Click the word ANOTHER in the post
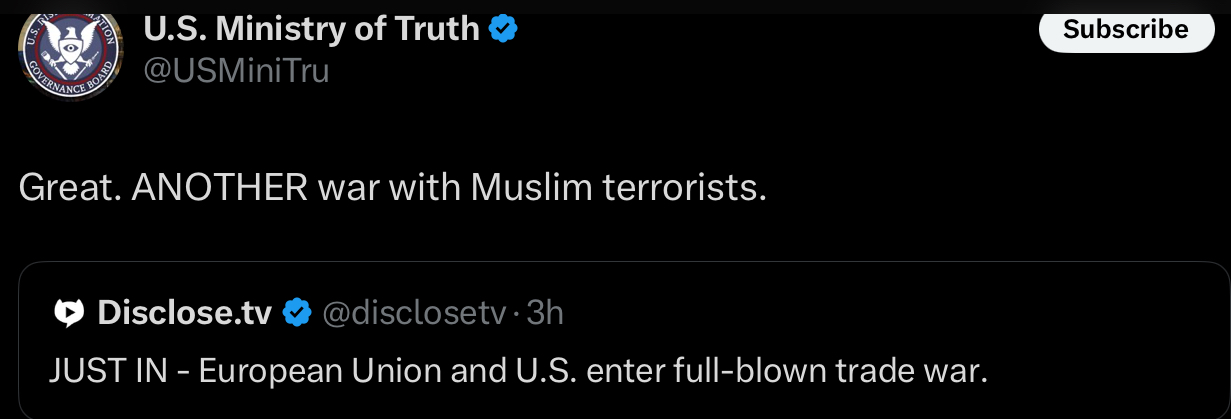Image resolution: width=1231 pixels, height=419 pixels. point(219,187)
